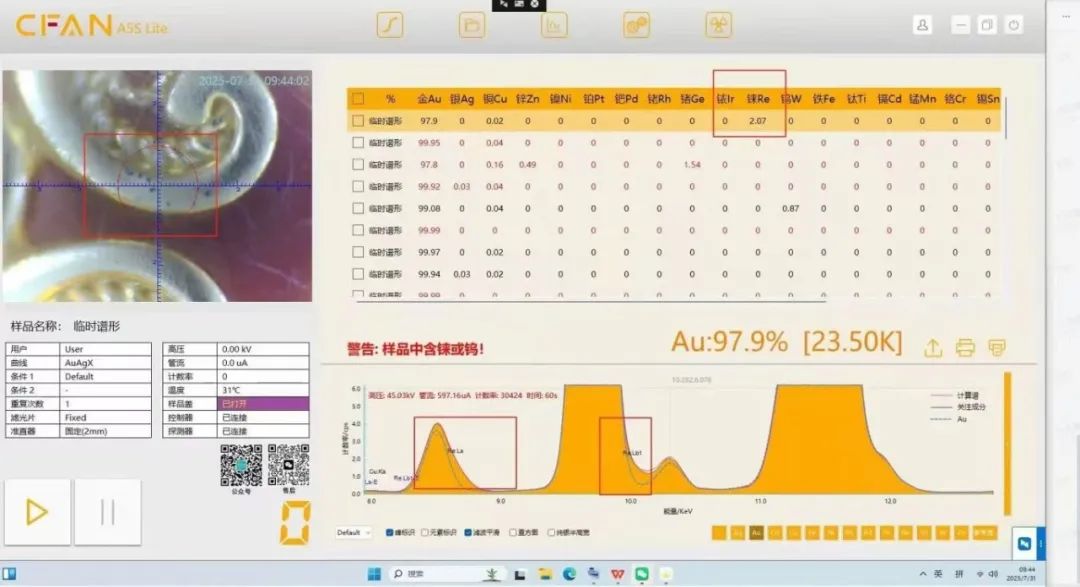
Task: Open the Default dropdown below the spectrum chart
Action: point(353,532)
